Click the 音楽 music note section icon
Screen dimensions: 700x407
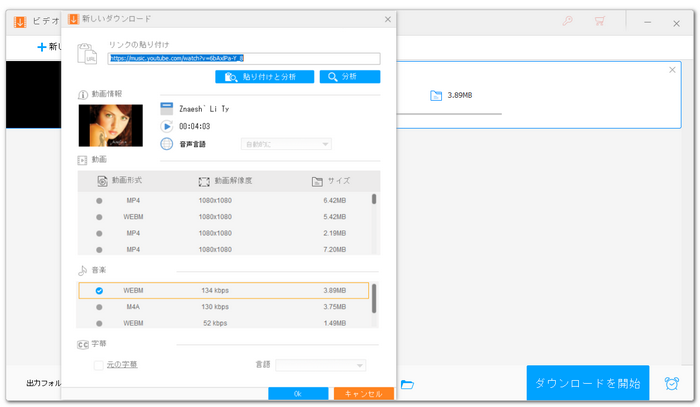point(83,270)
